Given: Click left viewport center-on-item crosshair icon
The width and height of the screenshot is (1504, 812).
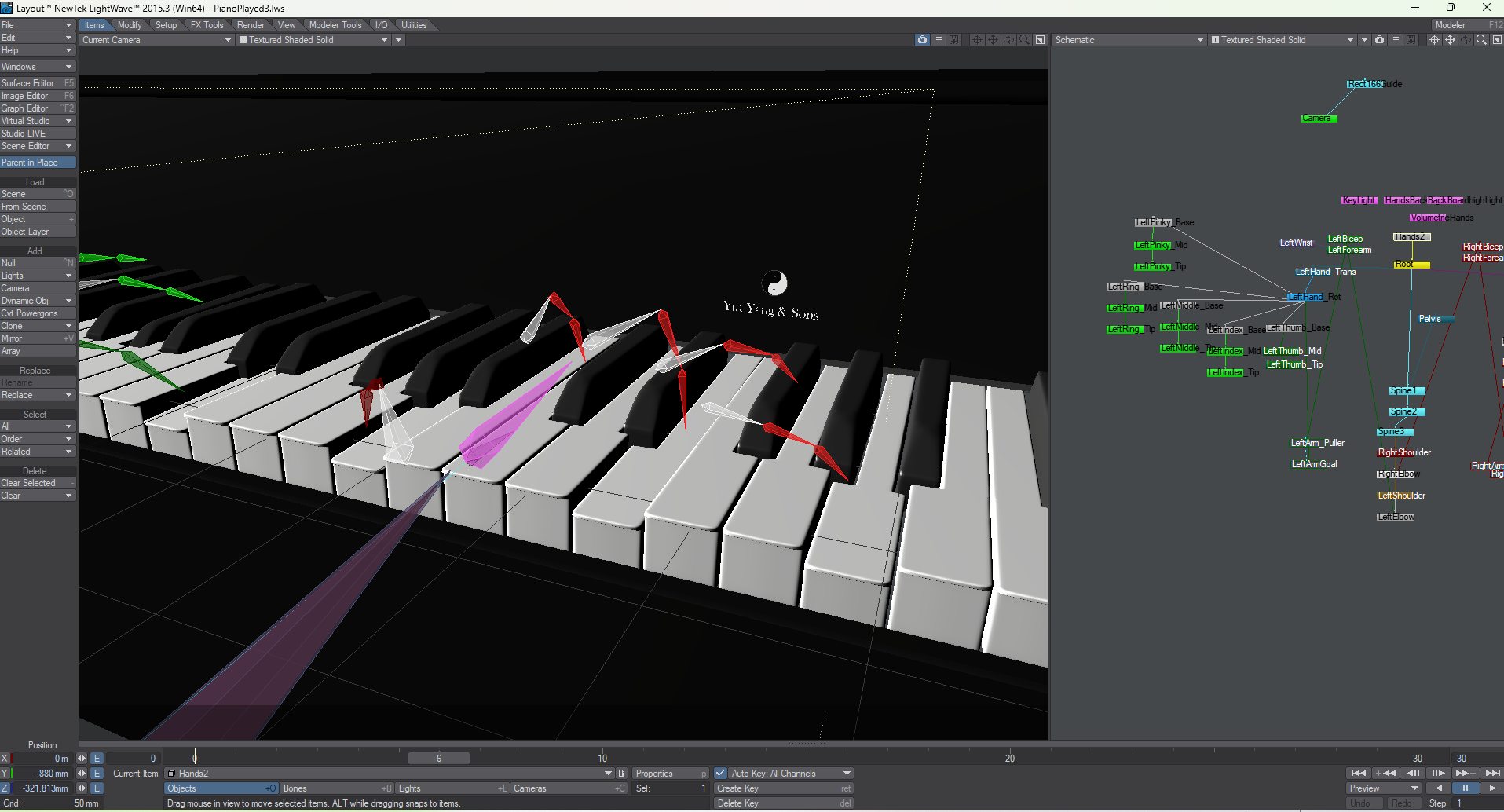Looking at the screenshot, I should point(977,40).
